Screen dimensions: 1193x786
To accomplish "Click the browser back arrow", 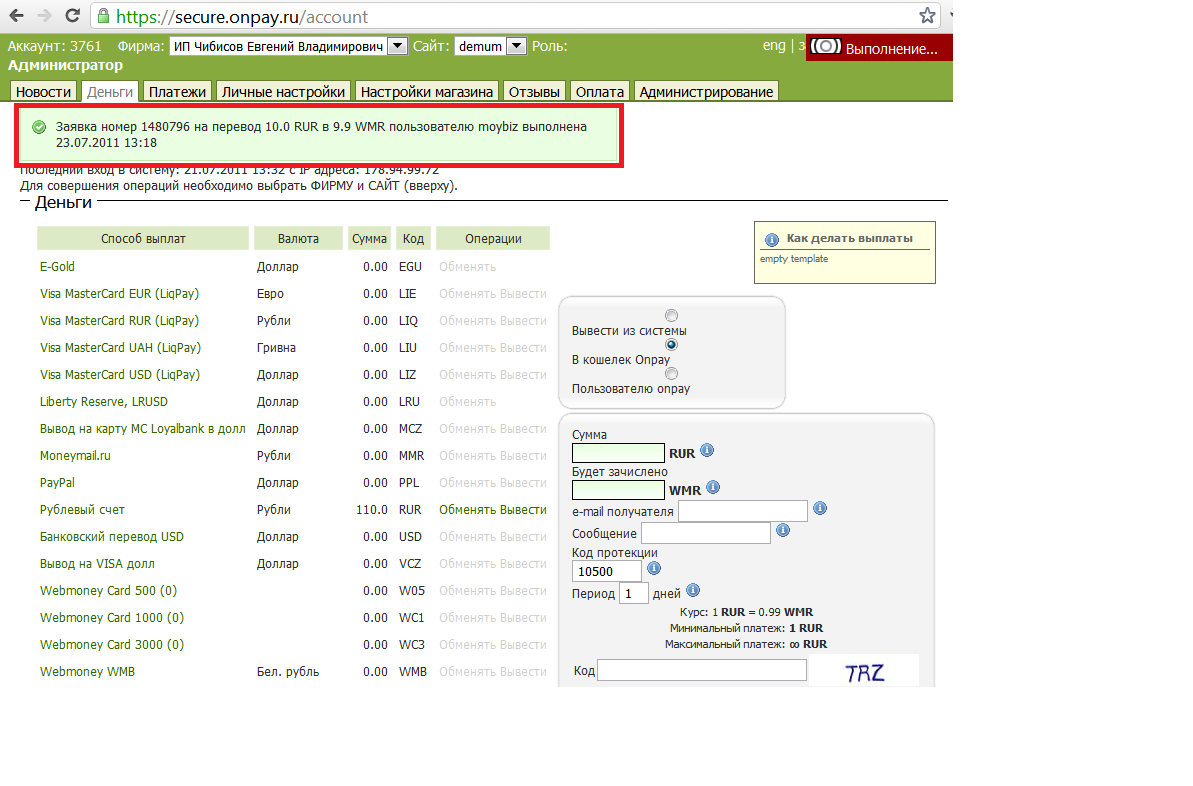I will pos(17,16).
